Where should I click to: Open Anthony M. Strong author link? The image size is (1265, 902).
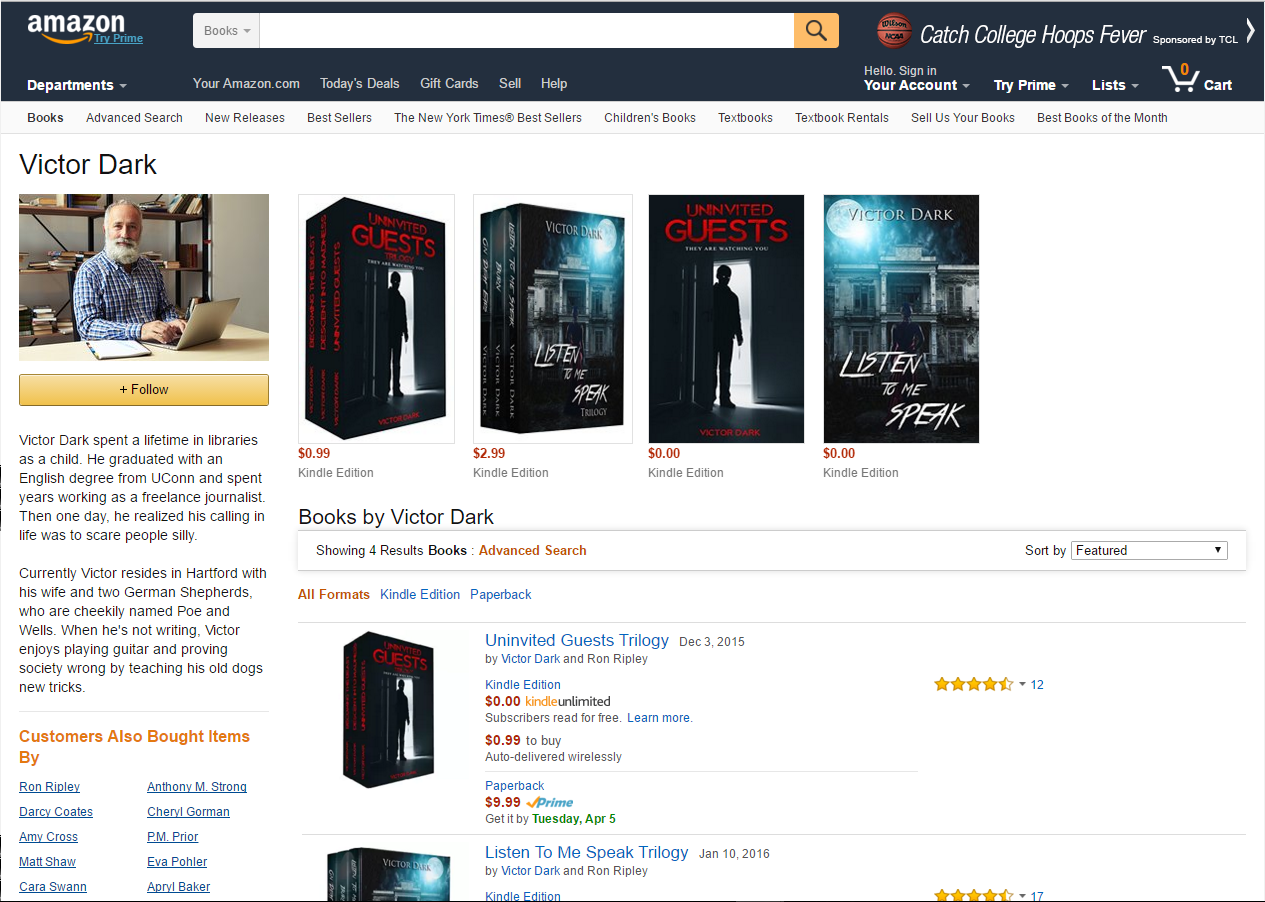point(197,787)
